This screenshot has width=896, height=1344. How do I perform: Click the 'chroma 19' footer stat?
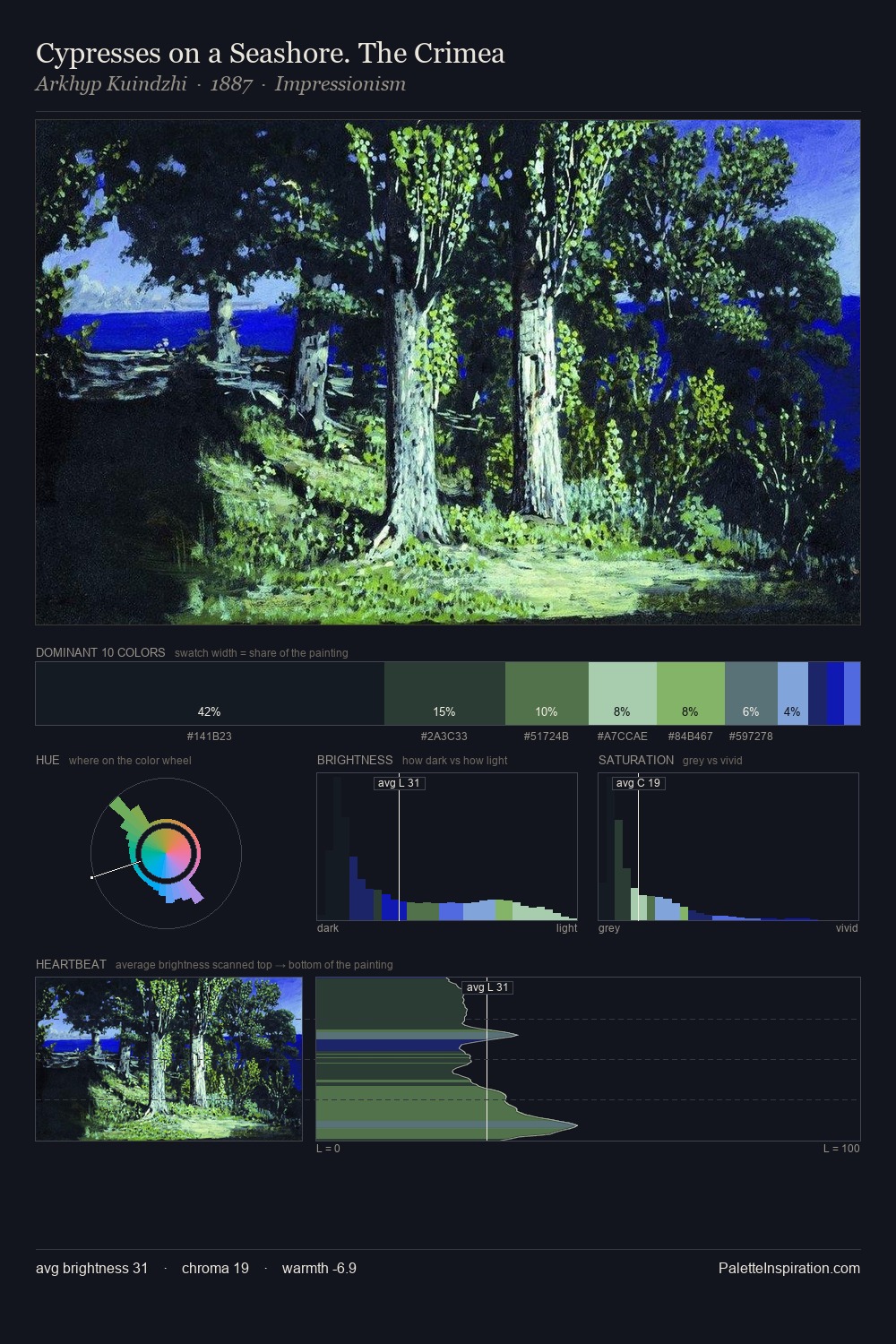point(215,1268)
